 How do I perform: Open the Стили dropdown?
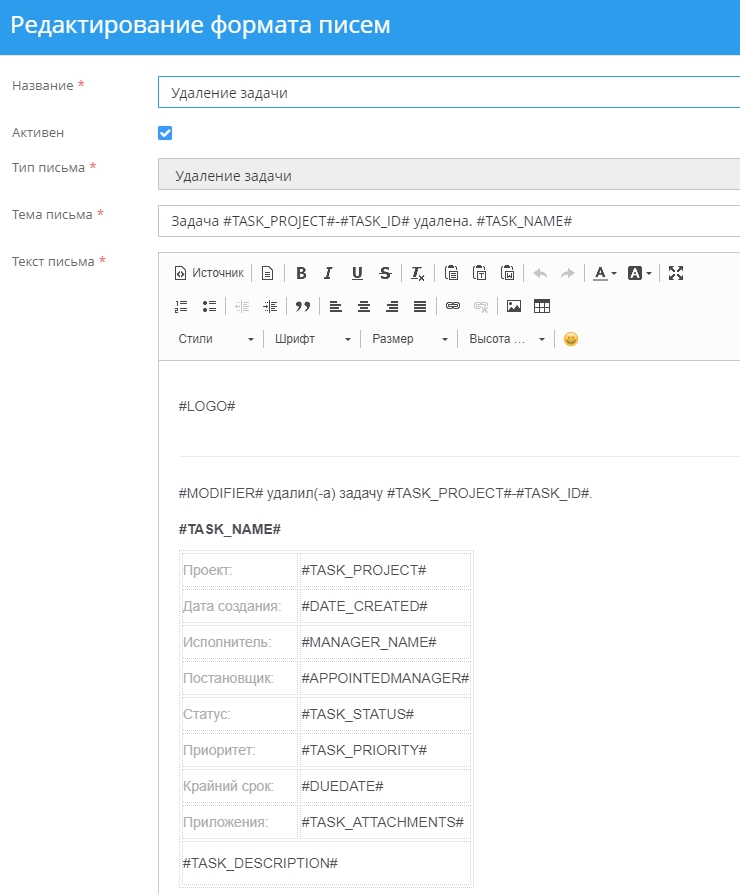[x=216, y=339]
